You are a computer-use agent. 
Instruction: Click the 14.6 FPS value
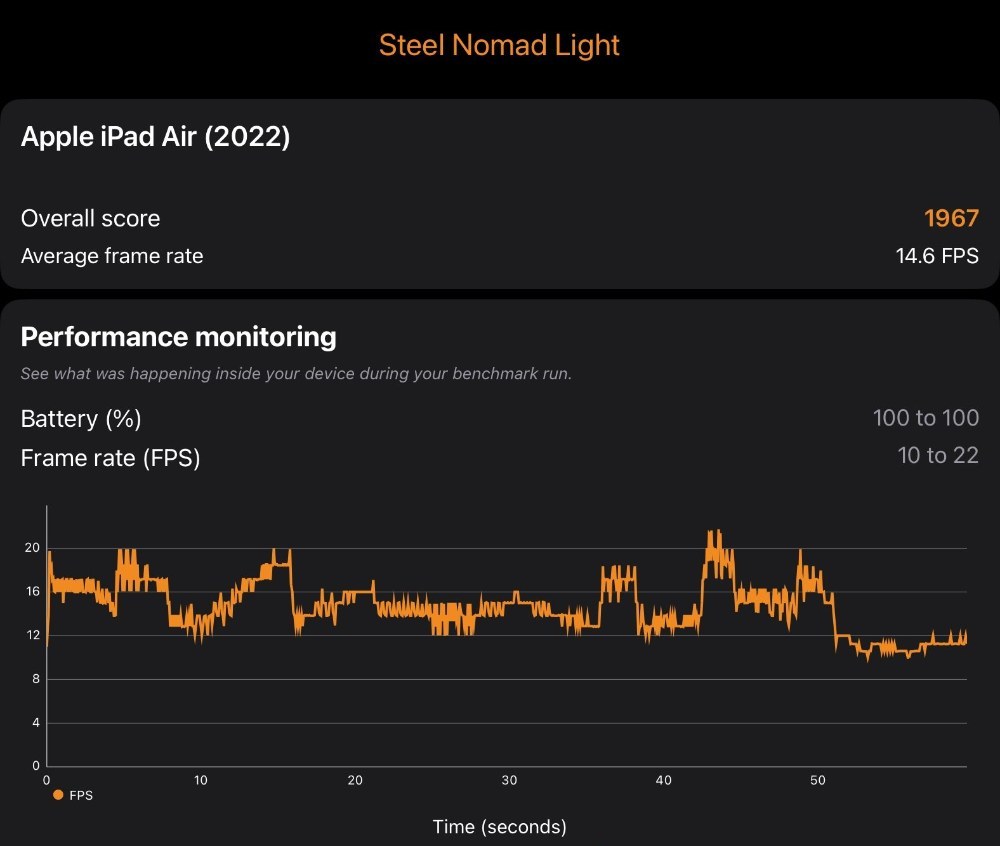937,256
